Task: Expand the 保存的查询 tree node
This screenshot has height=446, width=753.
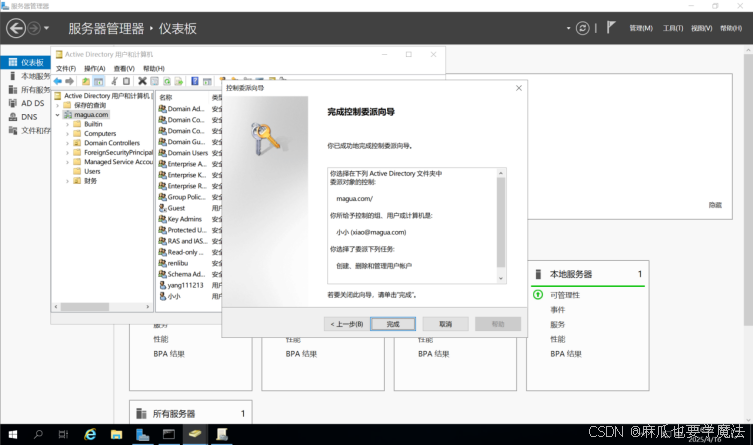Action: click(58, 105)
